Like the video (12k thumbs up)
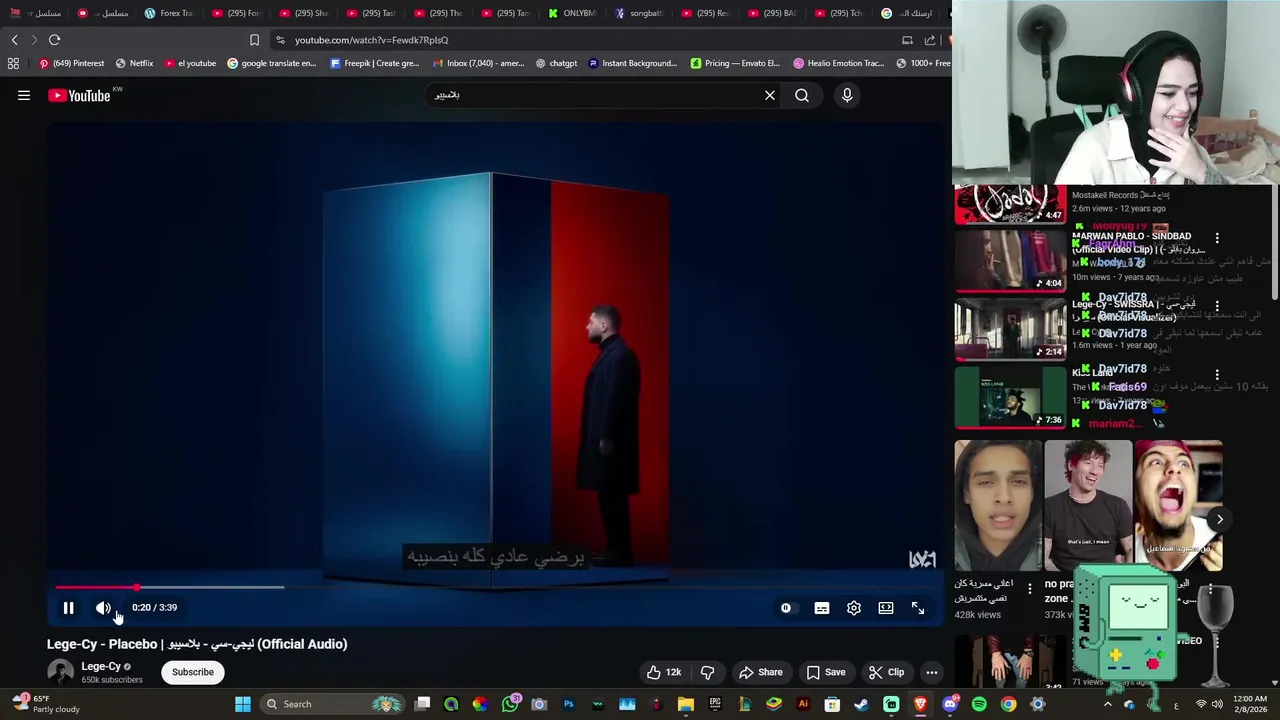1280x720 pixels. 663,672
